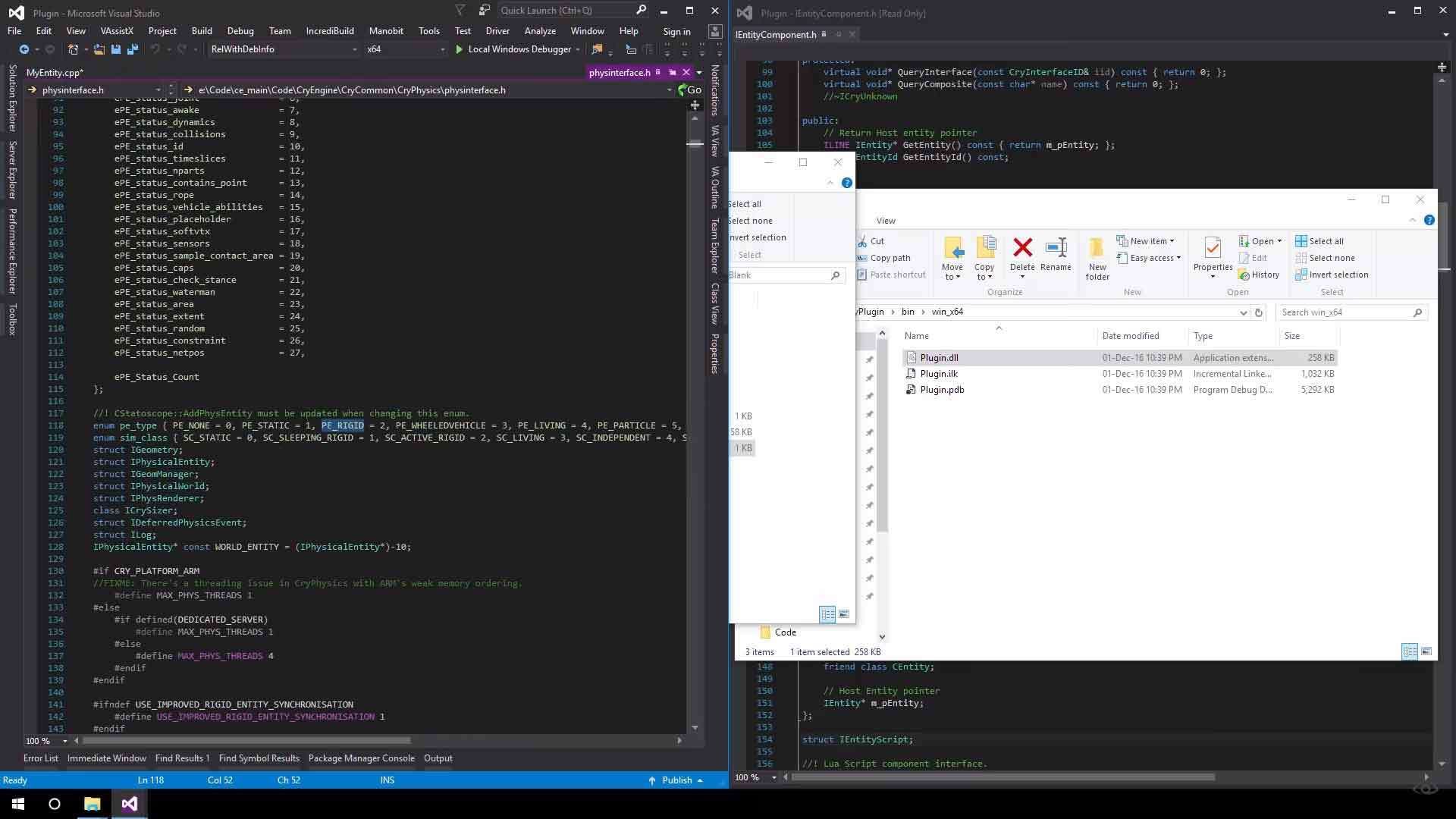This screenshot has width=1456, height=819.
Task: Click the notifications flag filter icon near Quick Launch
Action: point(460,10)
